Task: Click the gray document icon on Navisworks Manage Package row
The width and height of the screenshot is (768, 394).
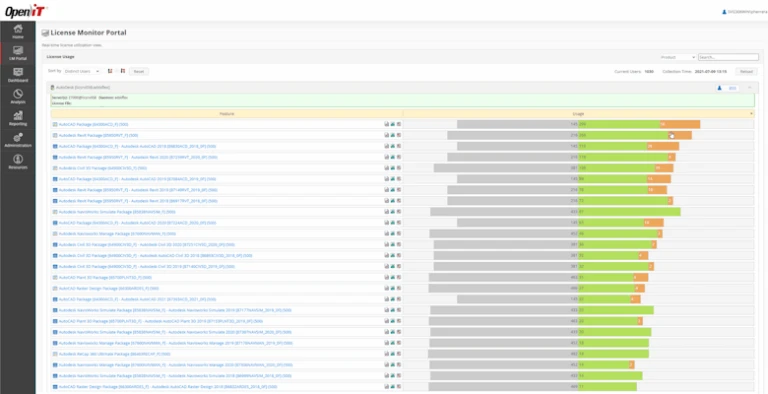Action: click(386, 234)
